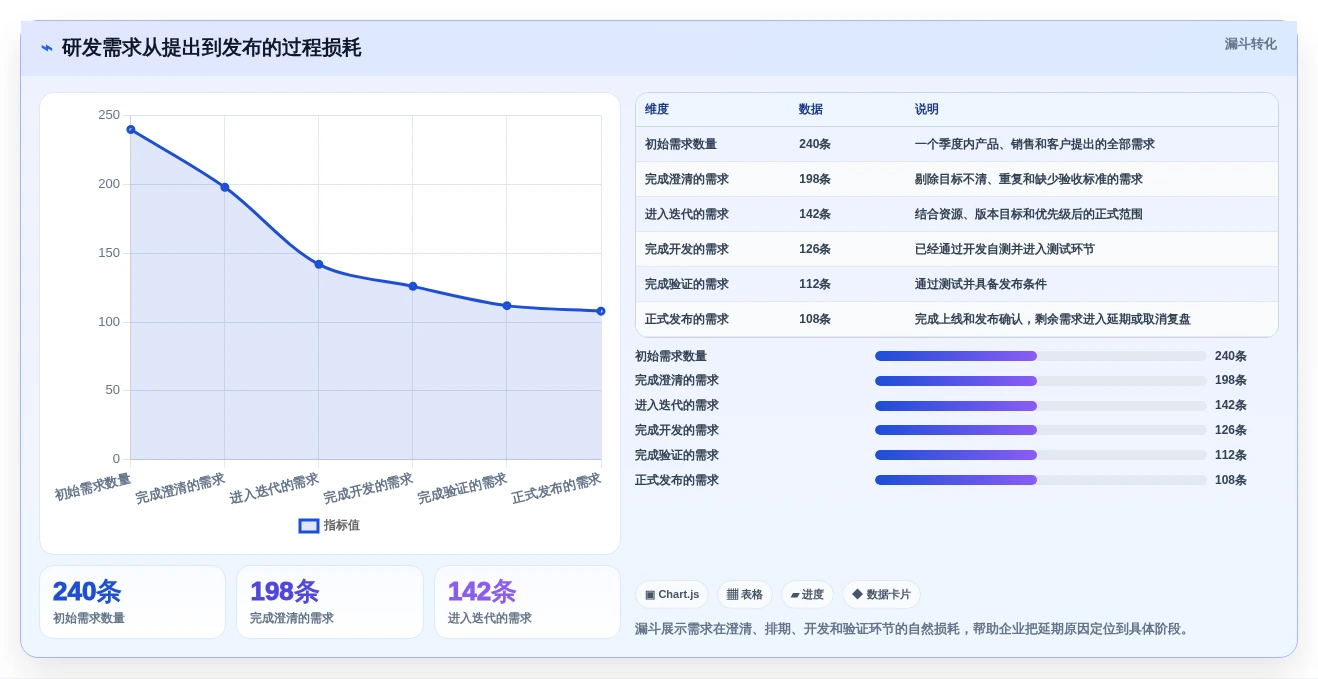Open the 198条 完成澄清的需求 stat card
Viewport: 1318px width, 679px height.
click(x=330, y=602)
